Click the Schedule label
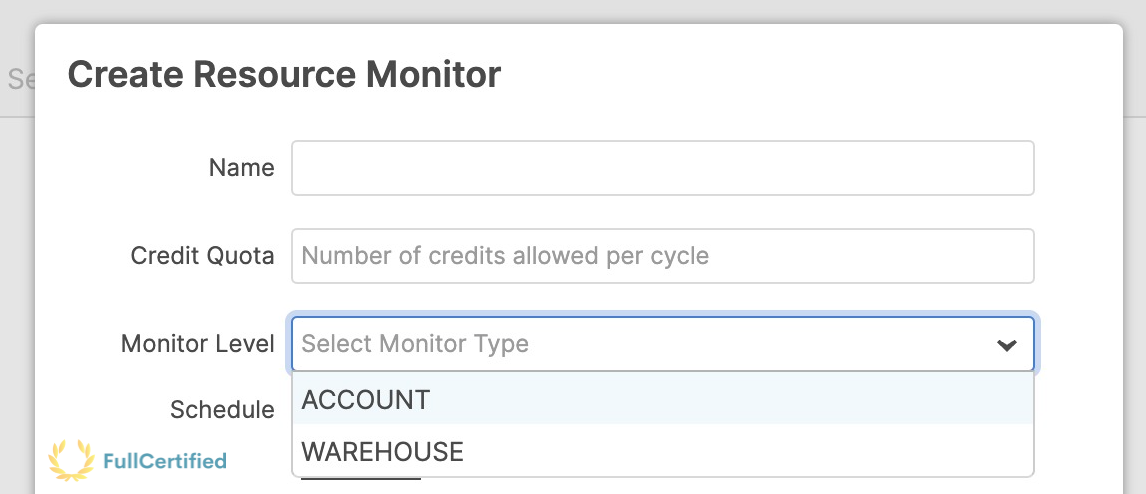This screenshot has width=1146, height=494. 222,409
